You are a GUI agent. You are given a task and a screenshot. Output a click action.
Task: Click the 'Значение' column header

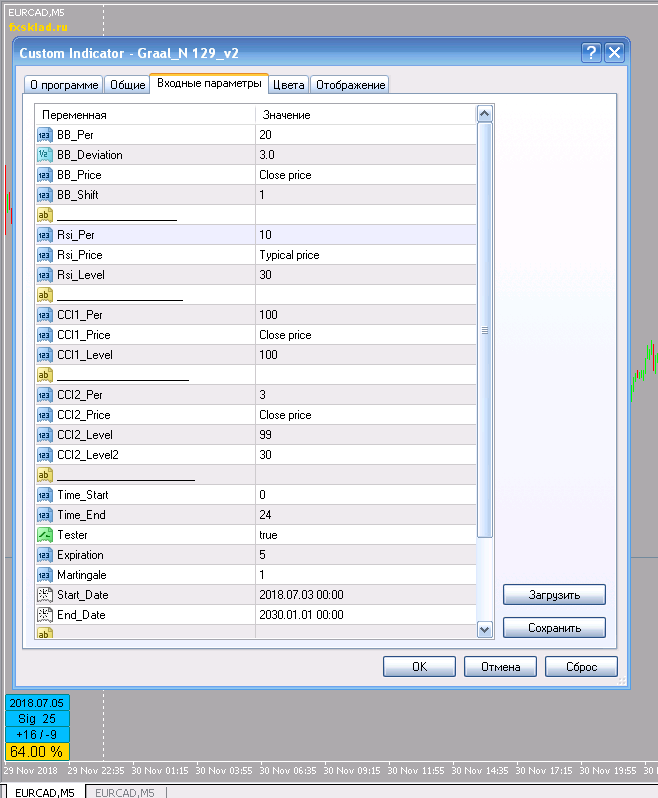pos(366,115)
